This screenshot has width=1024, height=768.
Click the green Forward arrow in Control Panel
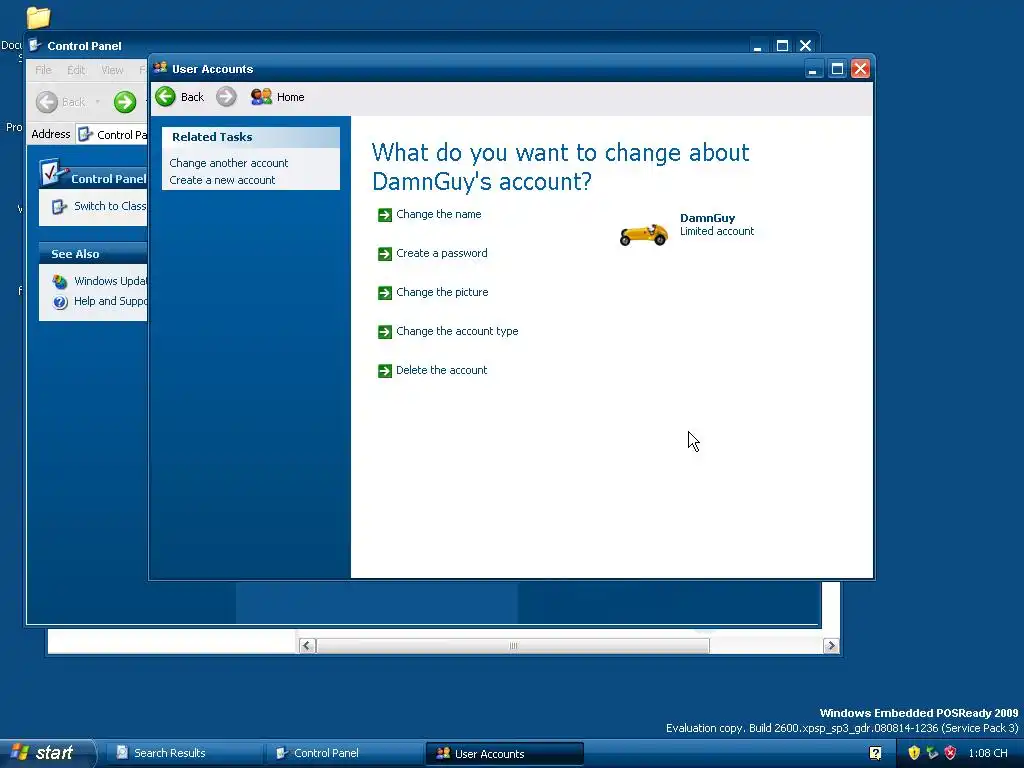point(125,102)
